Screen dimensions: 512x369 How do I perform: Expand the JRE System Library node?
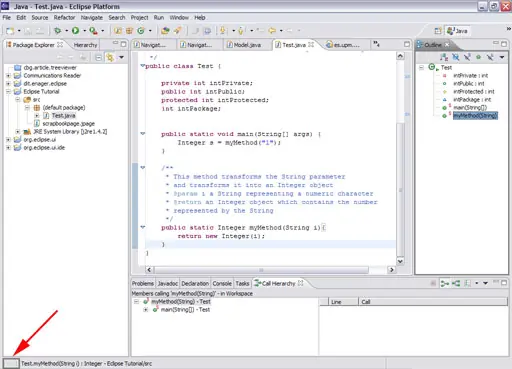[x=18, y=132]
